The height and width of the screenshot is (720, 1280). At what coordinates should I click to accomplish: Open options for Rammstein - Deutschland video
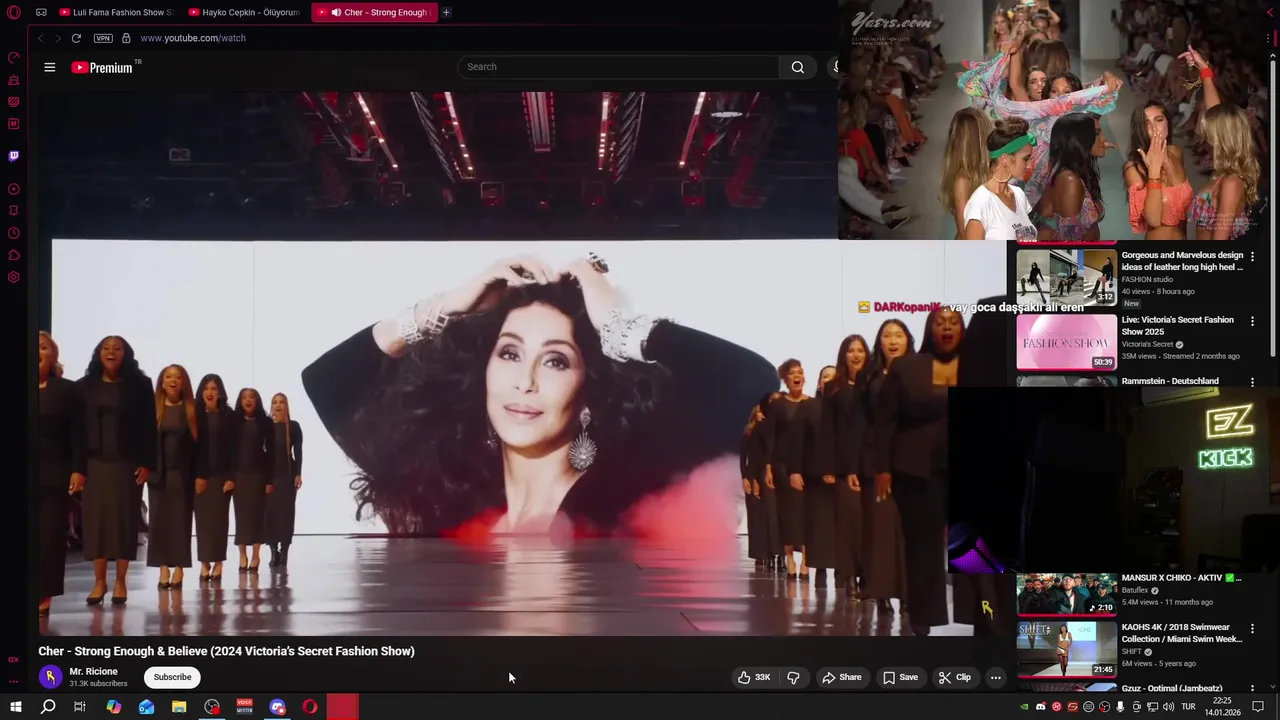click(1252, 382)
